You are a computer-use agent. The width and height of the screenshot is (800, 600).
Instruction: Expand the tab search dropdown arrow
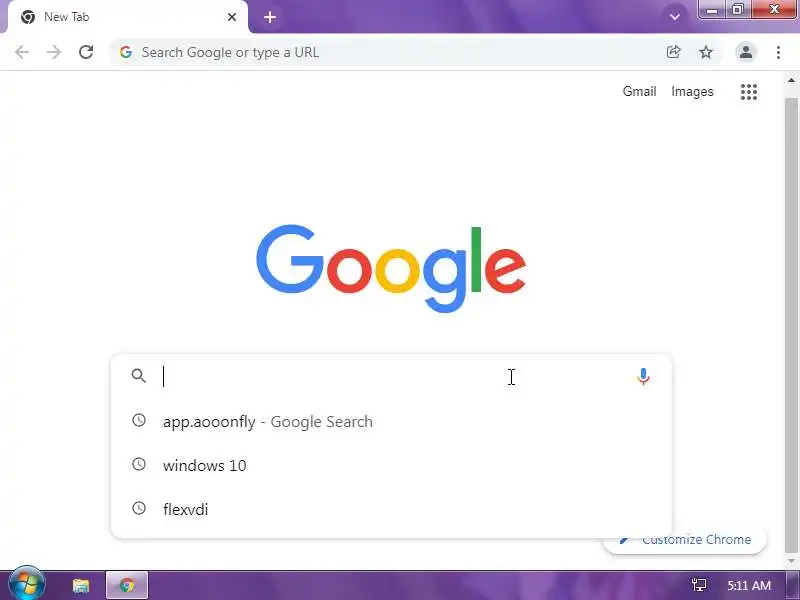[674, 17]
